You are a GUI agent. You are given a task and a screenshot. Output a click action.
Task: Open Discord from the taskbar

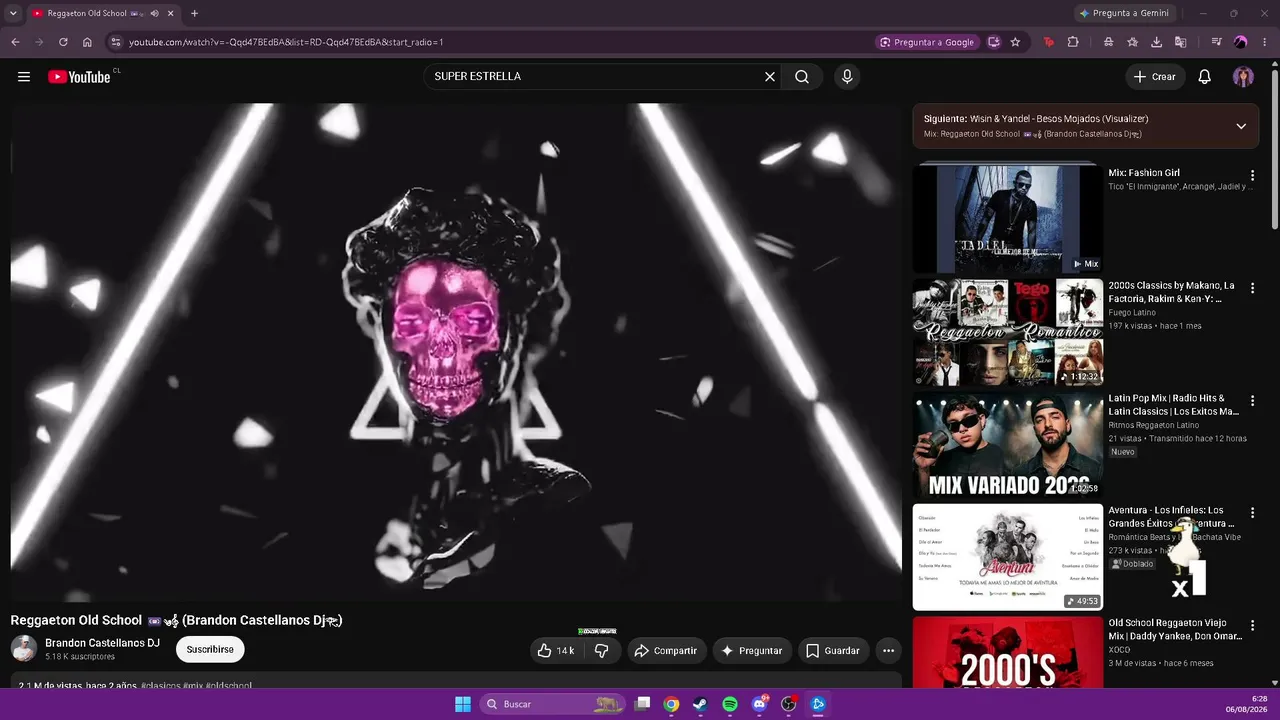pos(760,704)
